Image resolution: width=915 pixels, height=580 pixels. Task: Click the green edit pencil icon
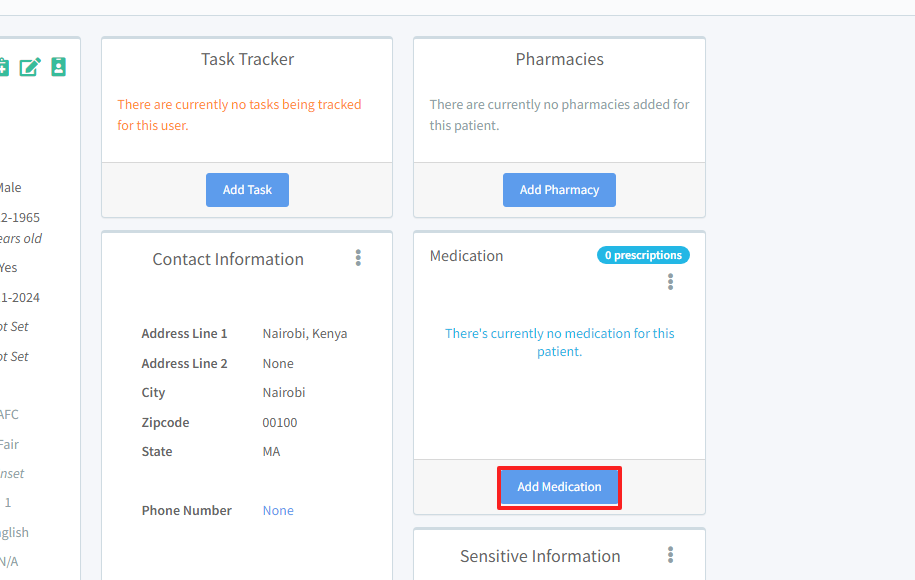(30, 67)
